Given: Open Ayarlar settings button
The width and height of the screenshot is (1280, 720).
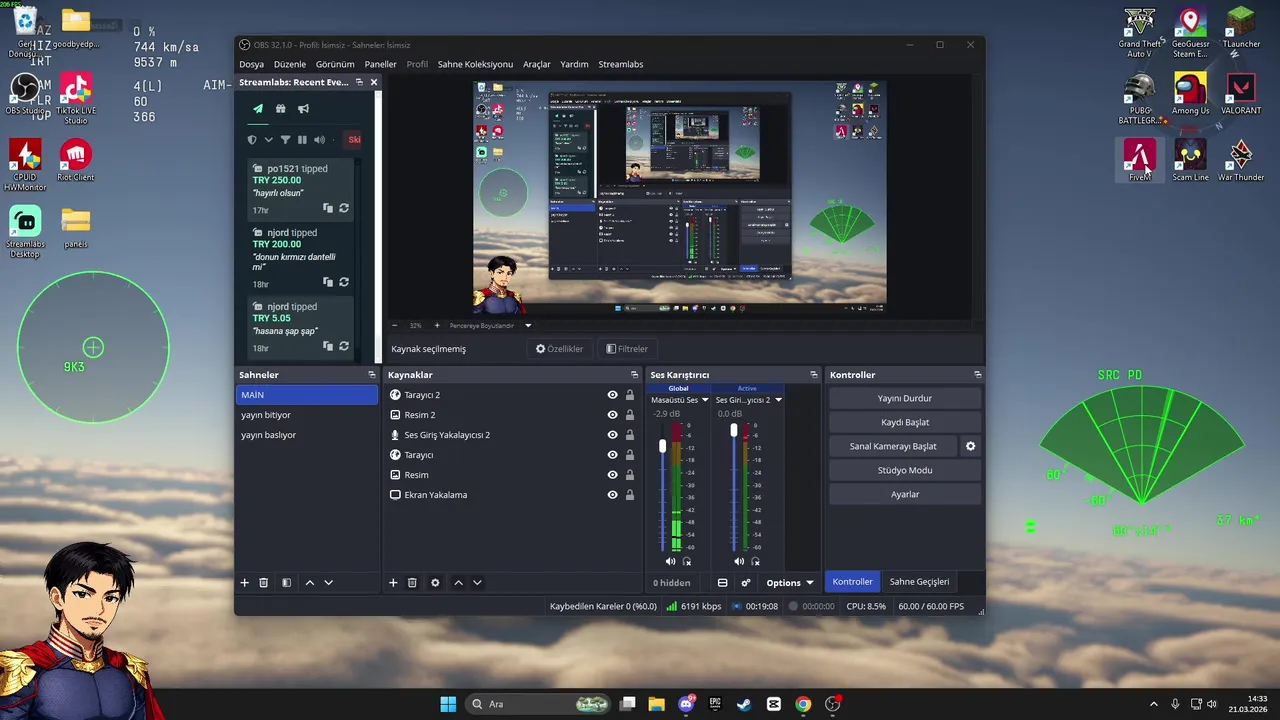Looking at the screenshot, I should pyautogui.click(x=905, y=494).
